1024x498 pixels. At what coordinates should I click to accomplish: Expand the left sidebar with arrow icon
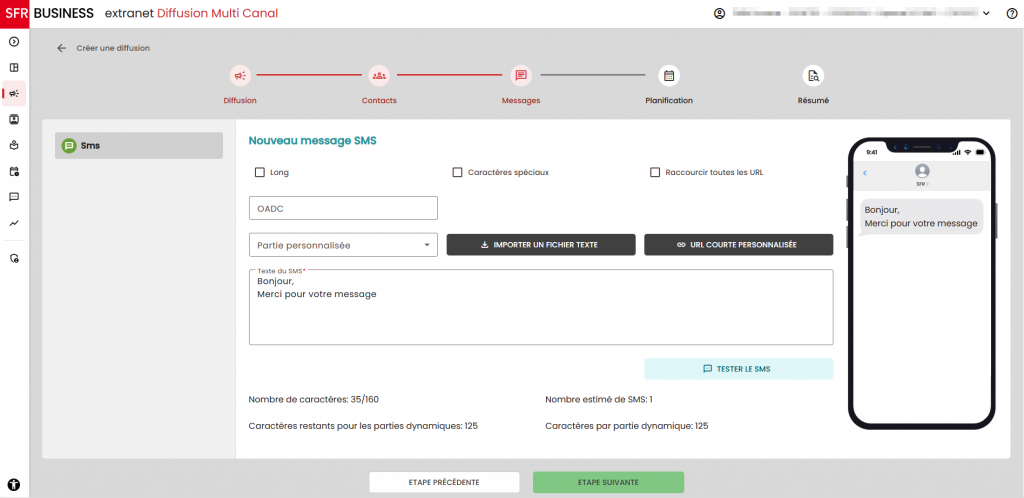click(x=14, y=42)
